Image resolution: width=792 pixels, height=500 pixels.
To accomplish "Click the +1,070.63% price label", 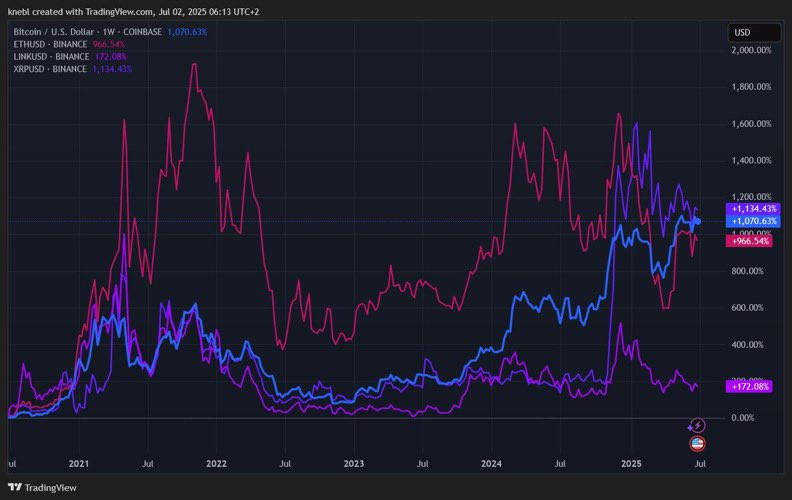I will tap(754, 221).
